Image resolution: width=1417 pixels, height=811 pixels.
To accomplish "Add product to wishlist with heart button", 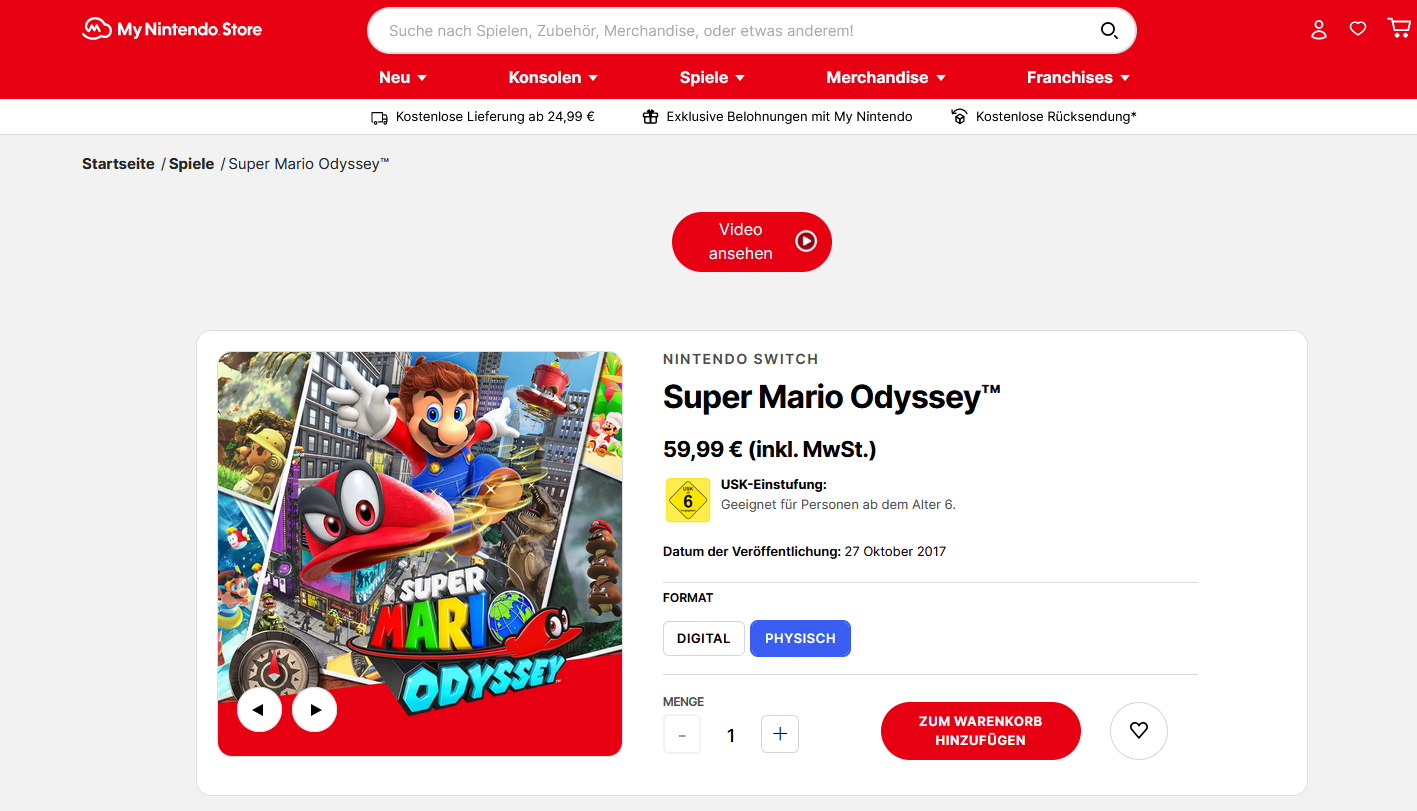I will (1139, 731).
